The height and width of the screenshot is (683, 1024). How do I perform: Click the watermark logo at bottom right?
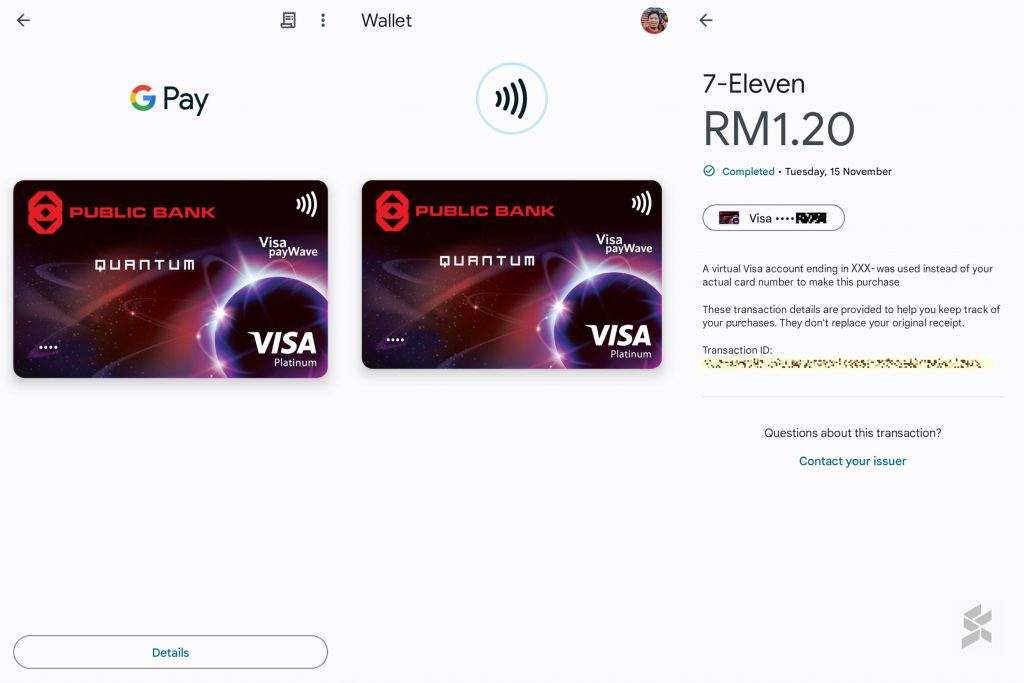click(977, 627)
